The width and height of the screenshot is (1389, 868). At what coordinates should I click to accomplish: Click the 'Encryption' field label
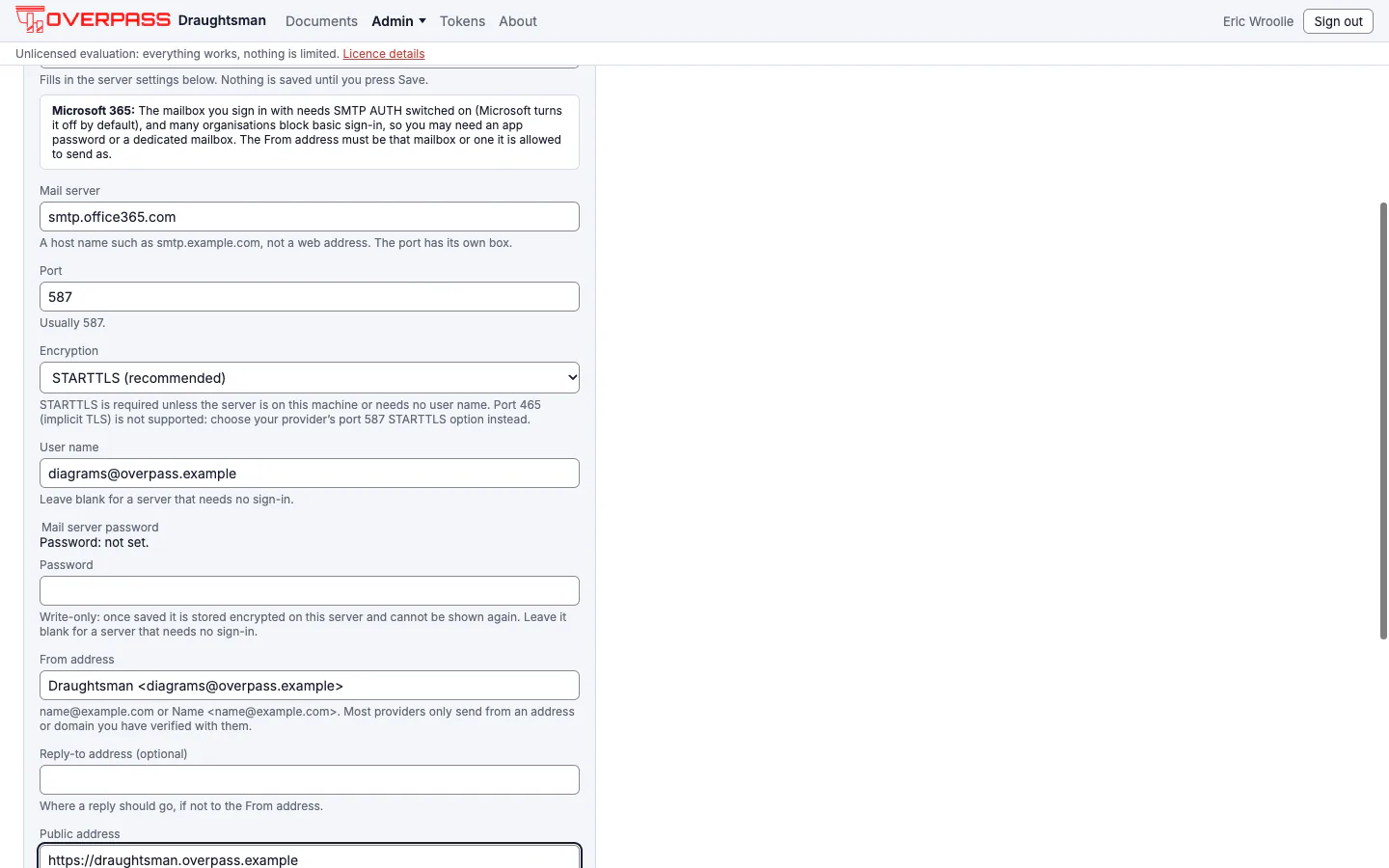pos(68,351)
